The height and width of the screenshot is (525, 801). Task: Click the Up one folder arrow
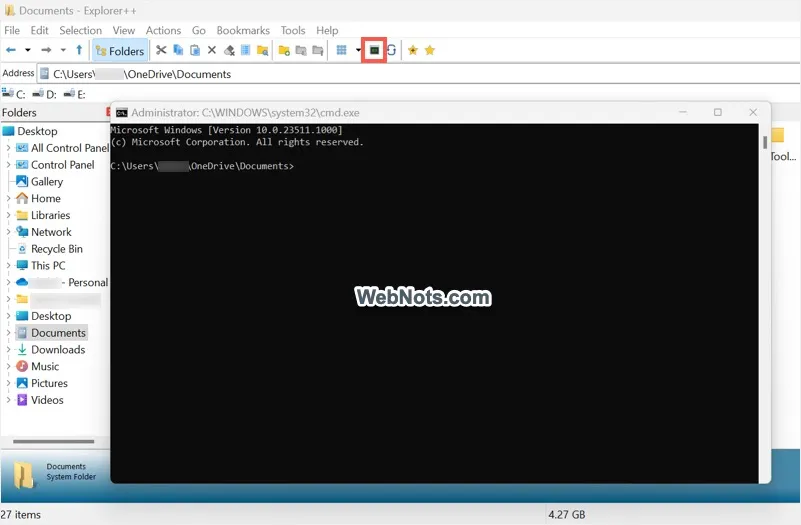coord(79,50)
